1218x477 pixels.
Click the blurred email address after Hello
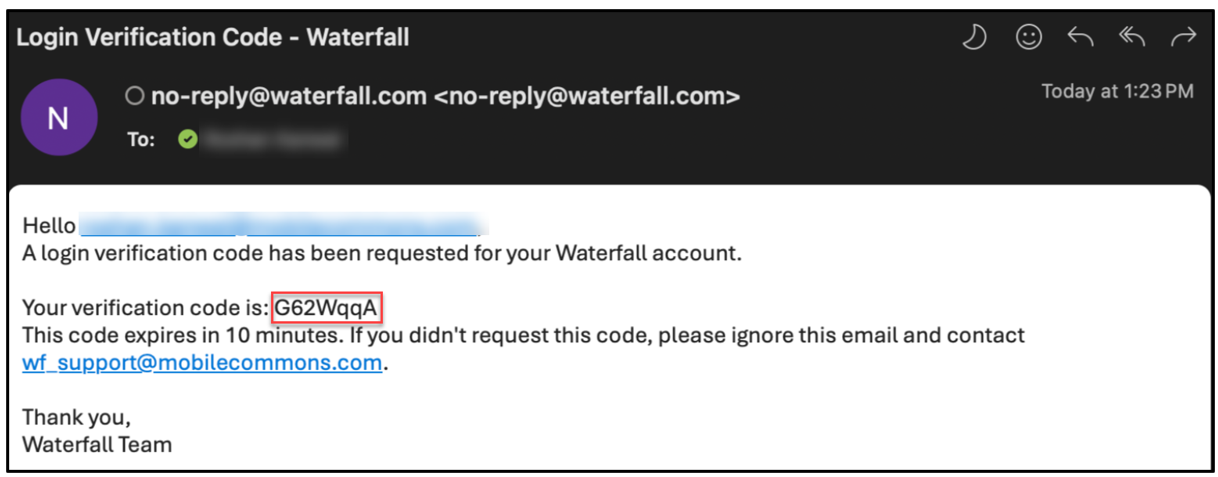[x=278, y=225]
